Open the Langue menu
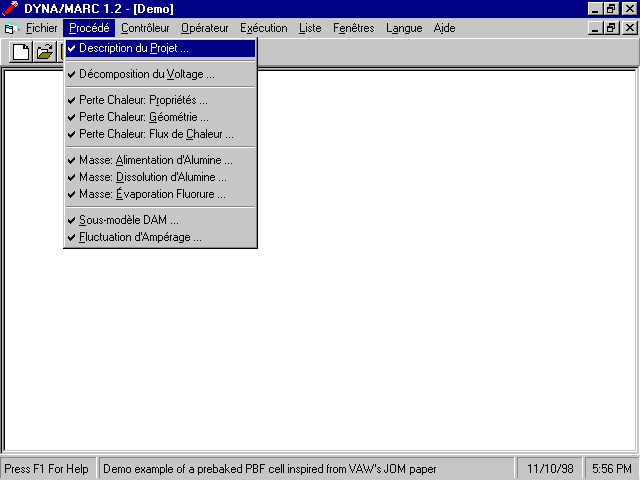The height and width of the screenshot is (480, 640). [404, 28]
